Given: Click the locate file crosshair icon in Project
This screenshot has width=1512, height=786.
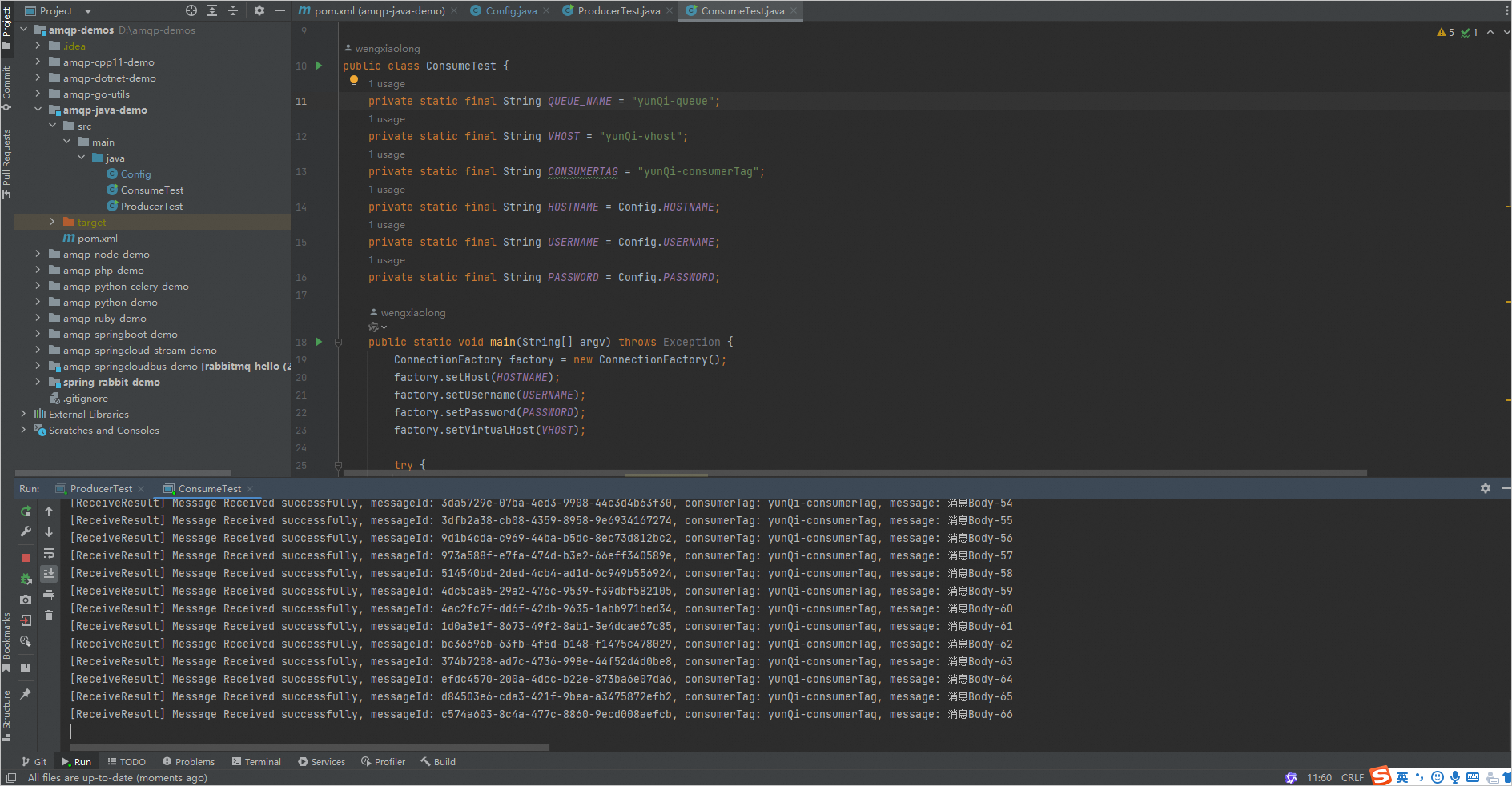Looking at the screenshot, I should (191, 10).
